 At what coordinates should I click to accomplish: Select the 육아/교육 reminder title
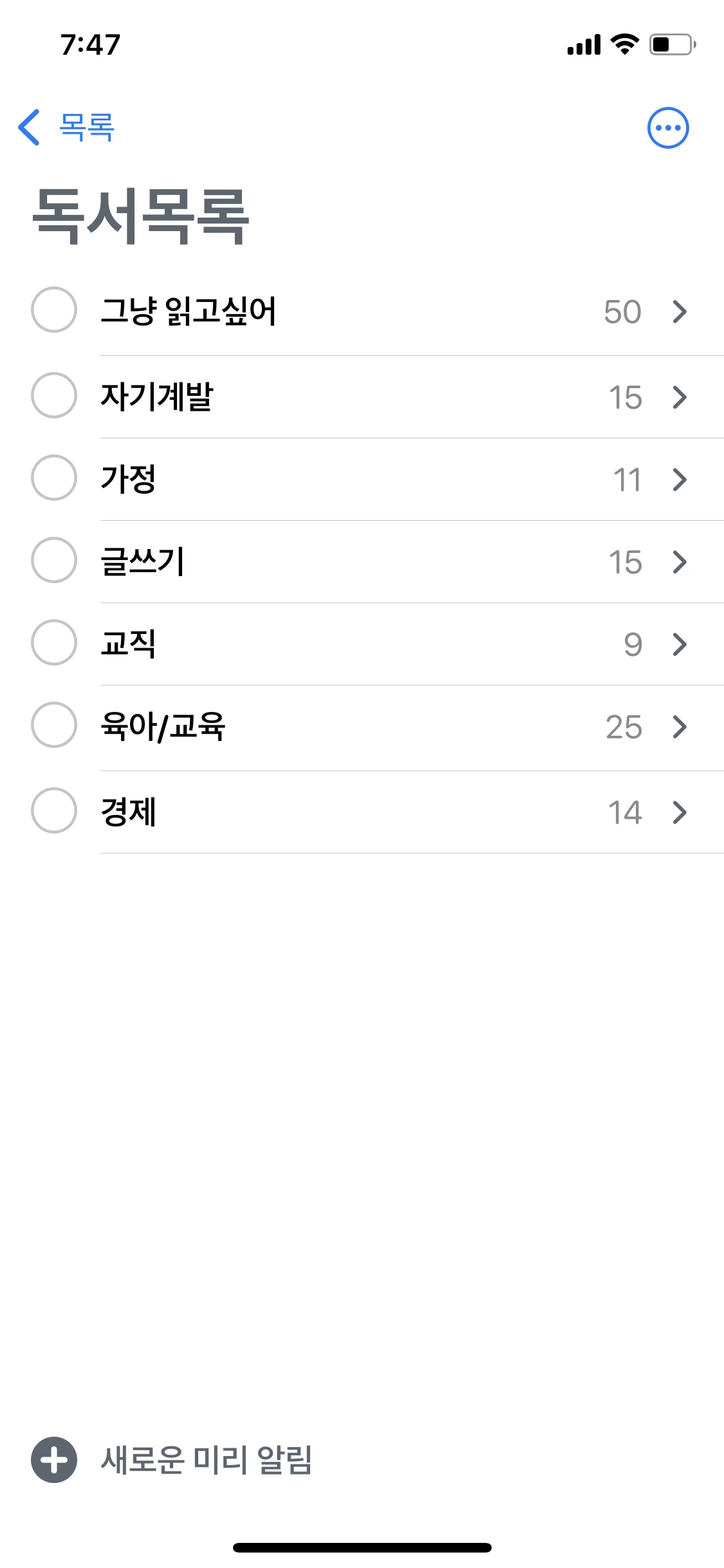(x=163, y=727)
